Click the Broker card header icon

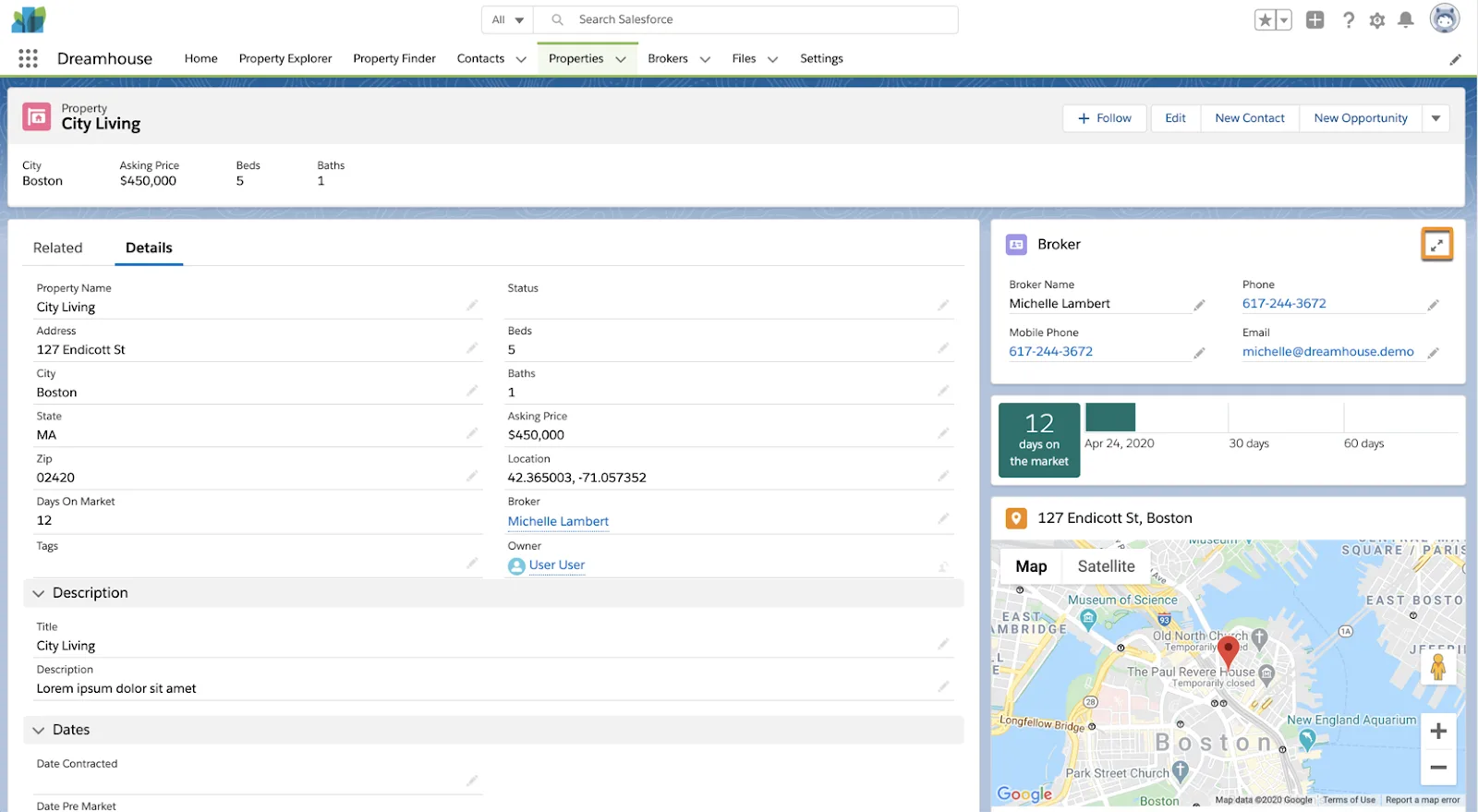1016,245
